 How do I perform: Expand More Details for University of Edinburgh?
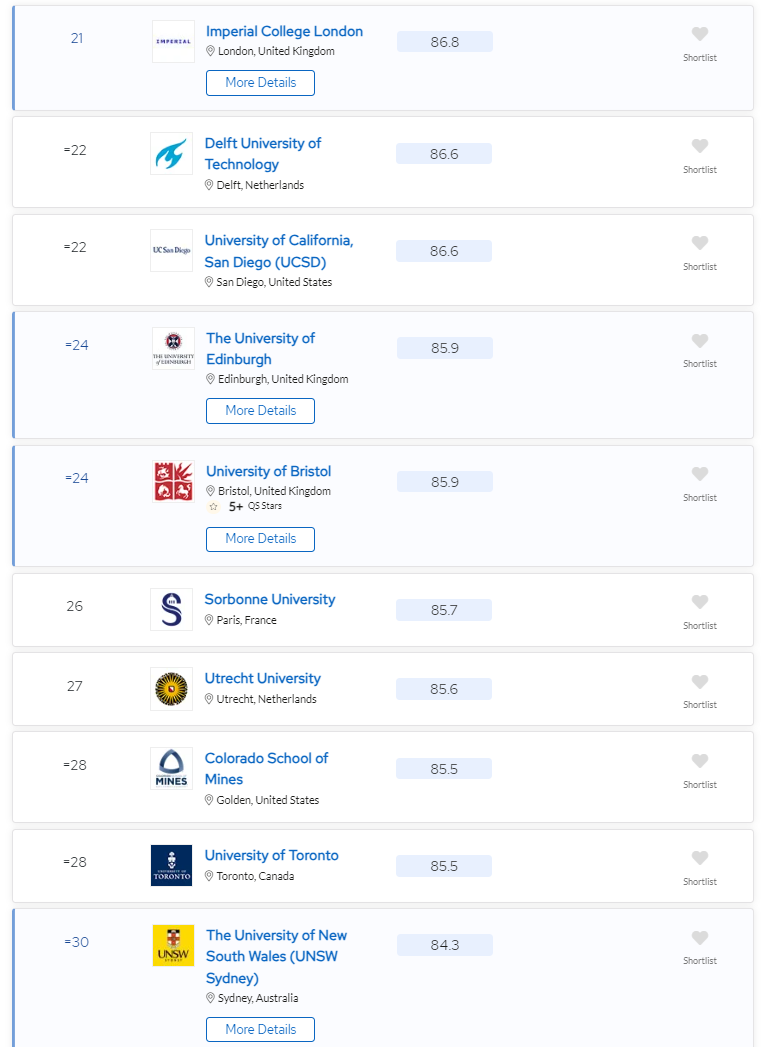pyautogui.click(x=260, y=411)
